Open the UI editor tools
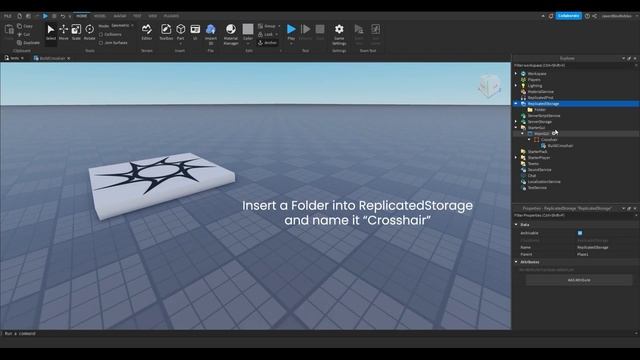This screenshot has height=360, width=640. coord(195,32)
